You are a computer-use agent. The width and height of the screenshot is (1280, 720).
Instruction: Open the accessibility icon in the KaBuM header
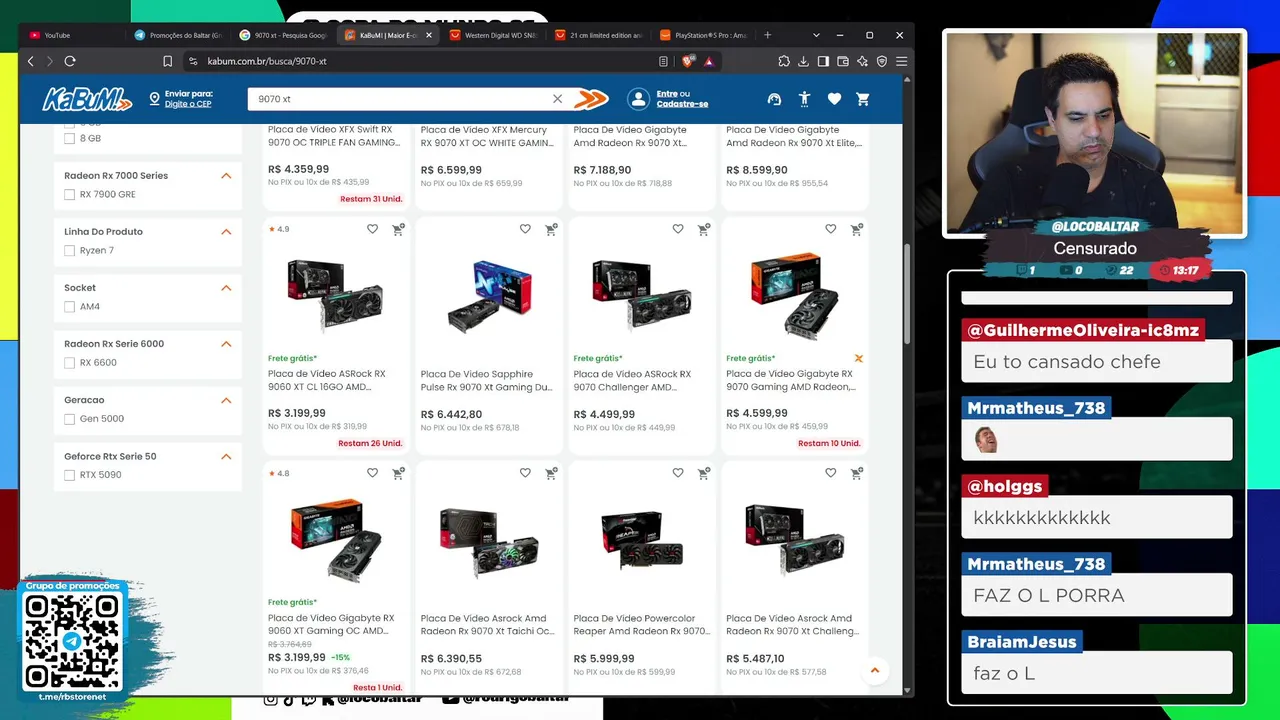804,99
